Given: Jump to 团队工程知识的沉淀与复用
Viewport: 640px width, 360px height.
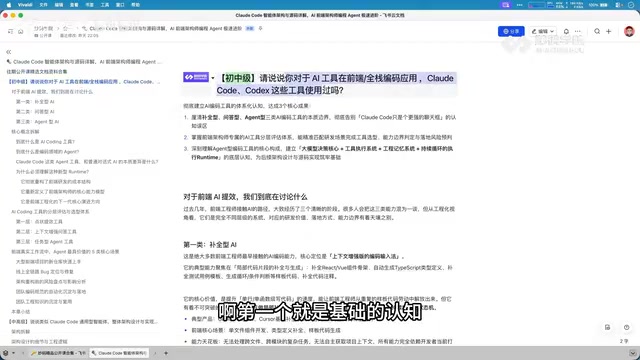Looking at the screenshot, I should coord(44,302).
